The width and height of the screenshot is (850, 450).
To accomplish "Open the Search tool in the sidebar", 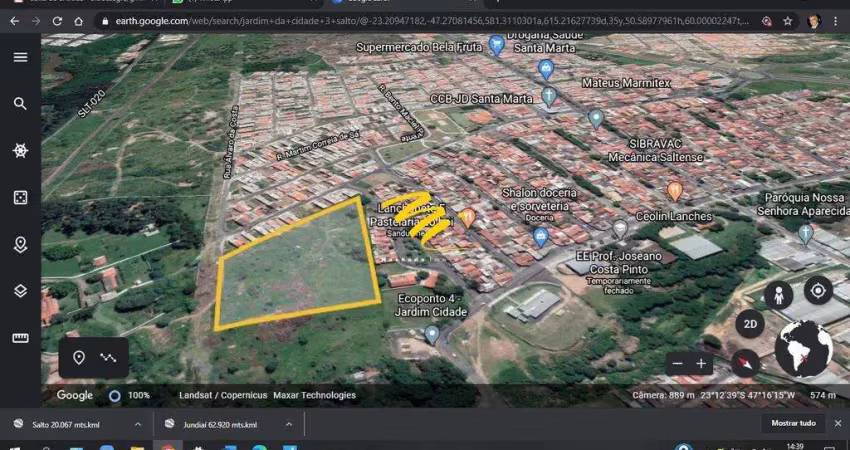I will [x=20, y=104].
